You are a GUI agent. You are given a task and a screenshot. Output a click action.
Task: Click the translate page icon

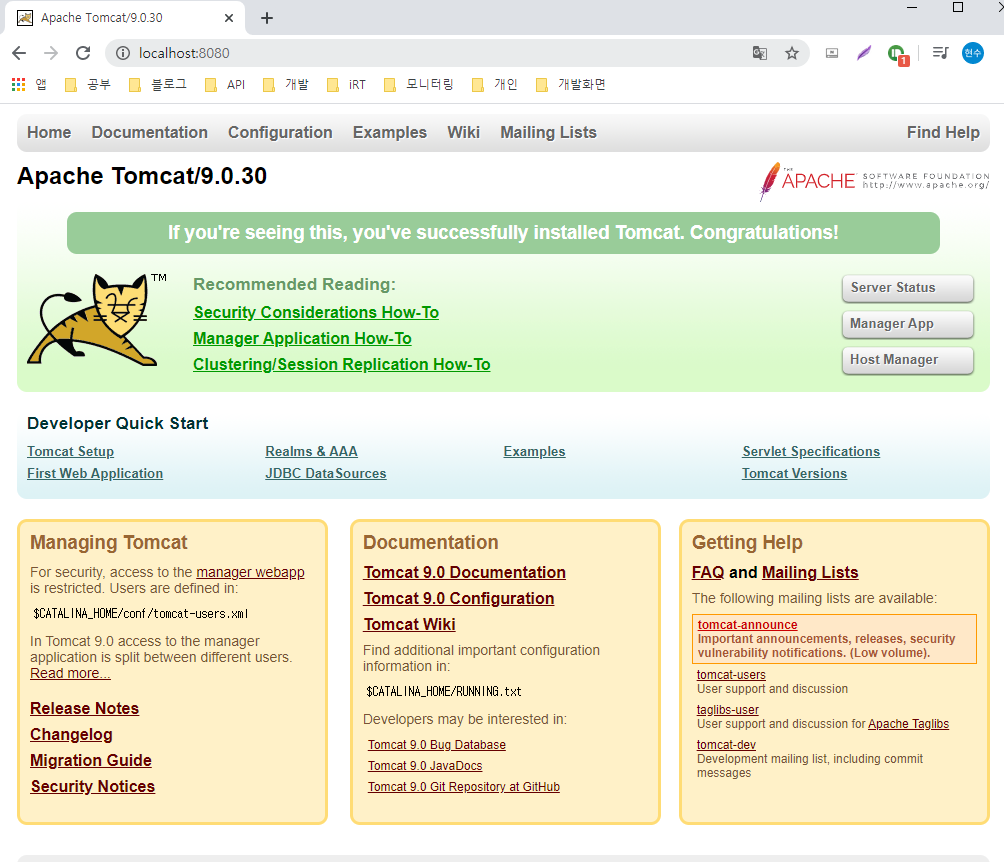coord(760,53)
